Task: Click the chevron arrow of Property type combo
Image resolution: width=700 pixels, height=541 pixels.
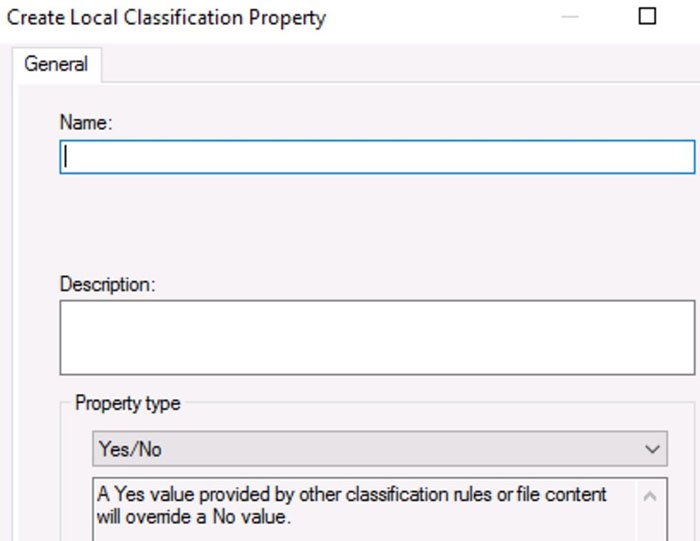Action: [652, 449]
